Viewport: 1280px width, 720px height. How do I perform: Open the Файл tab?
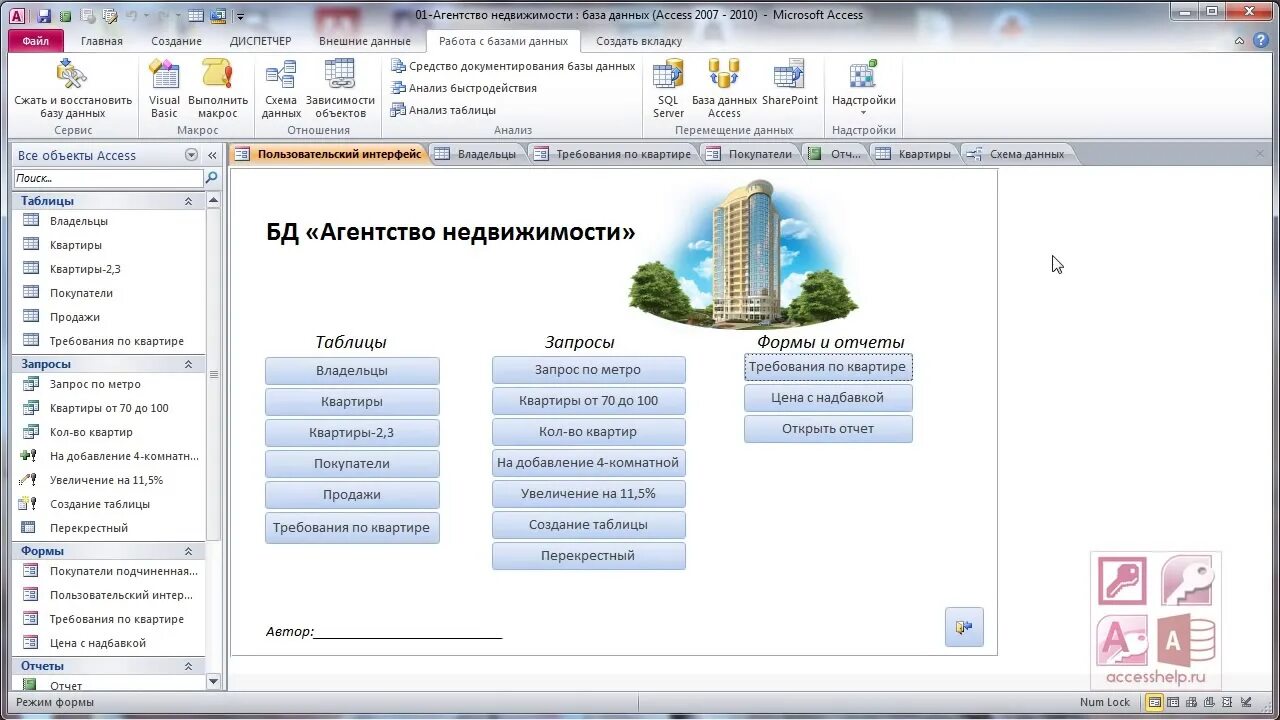tap(36, 41)
